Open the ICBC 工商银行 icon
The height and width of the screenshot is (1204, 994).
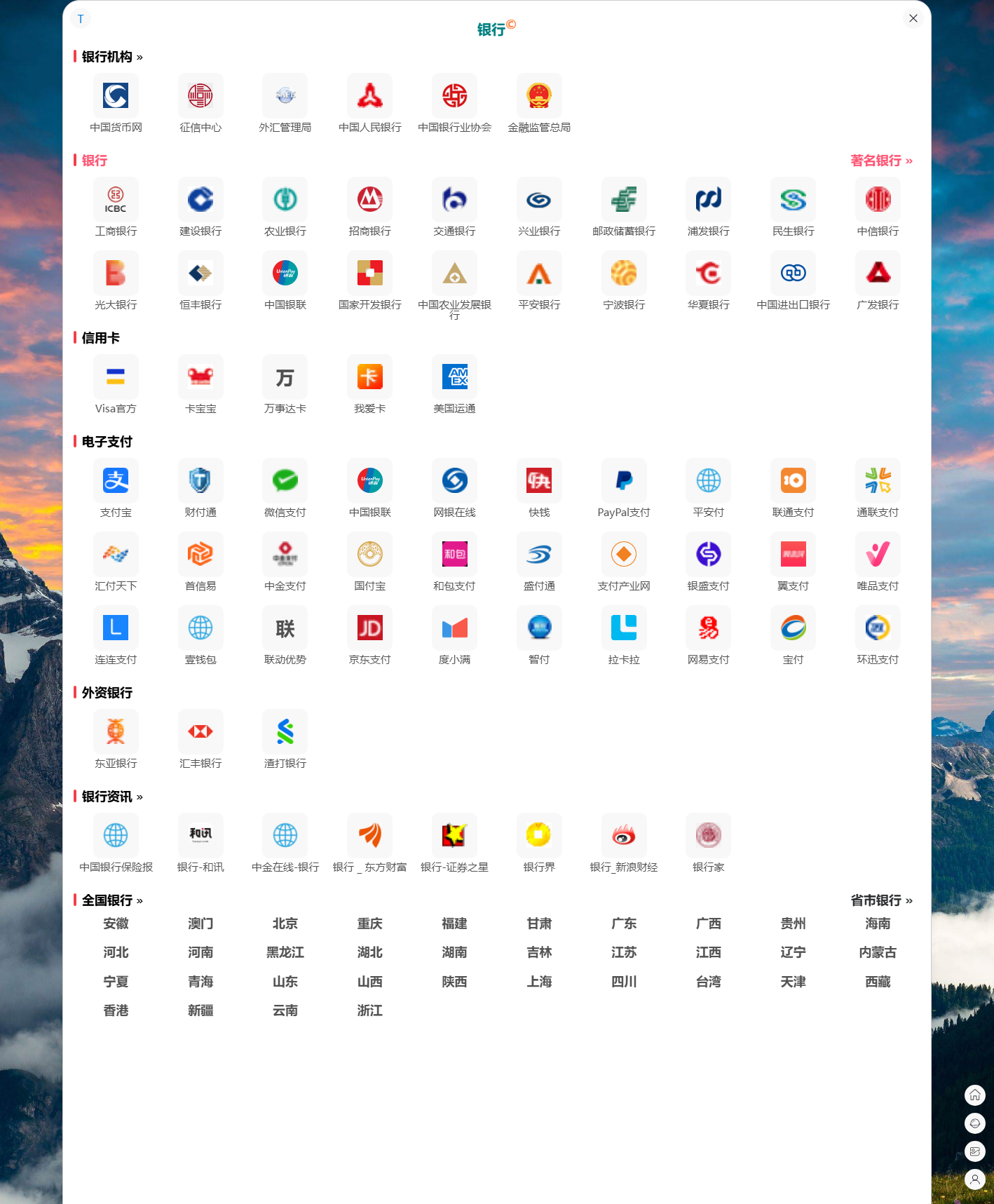click(x=116, y=200)
